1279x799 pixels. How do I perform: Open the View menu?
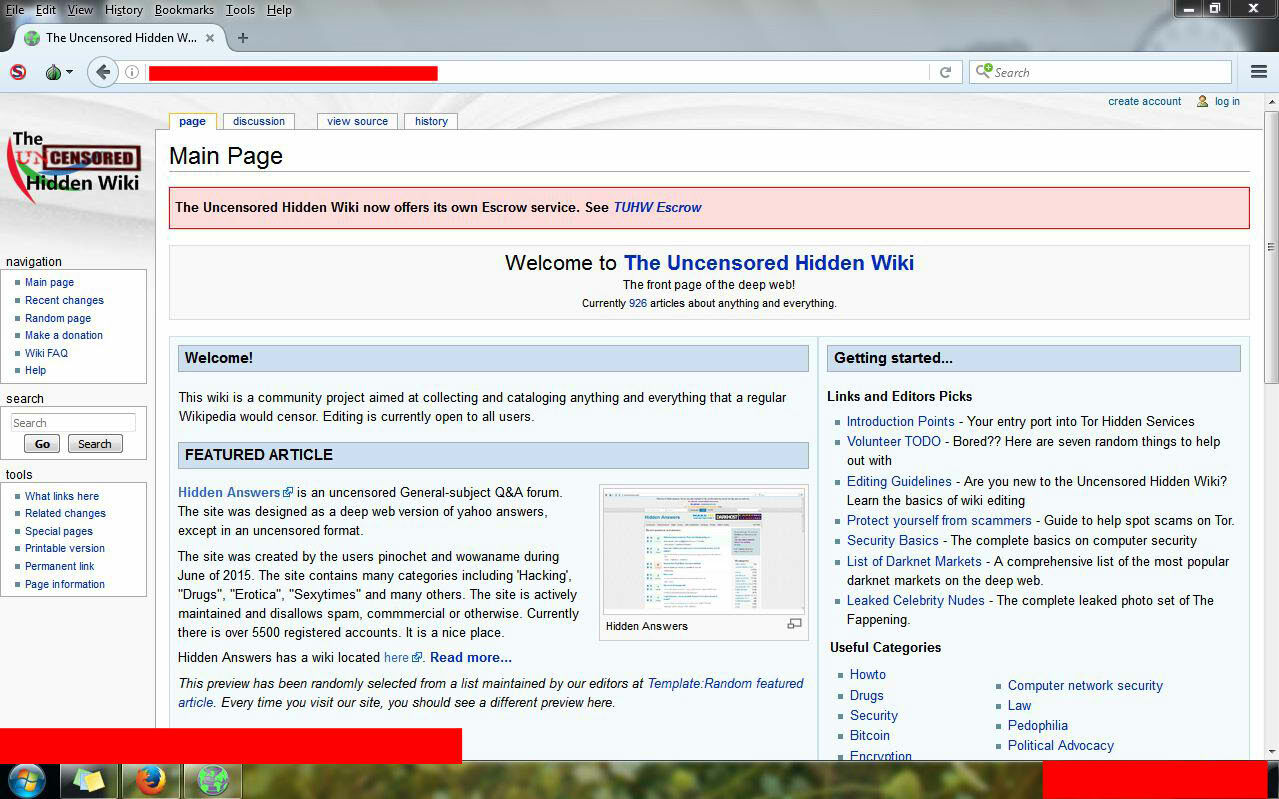pos(80,10)
